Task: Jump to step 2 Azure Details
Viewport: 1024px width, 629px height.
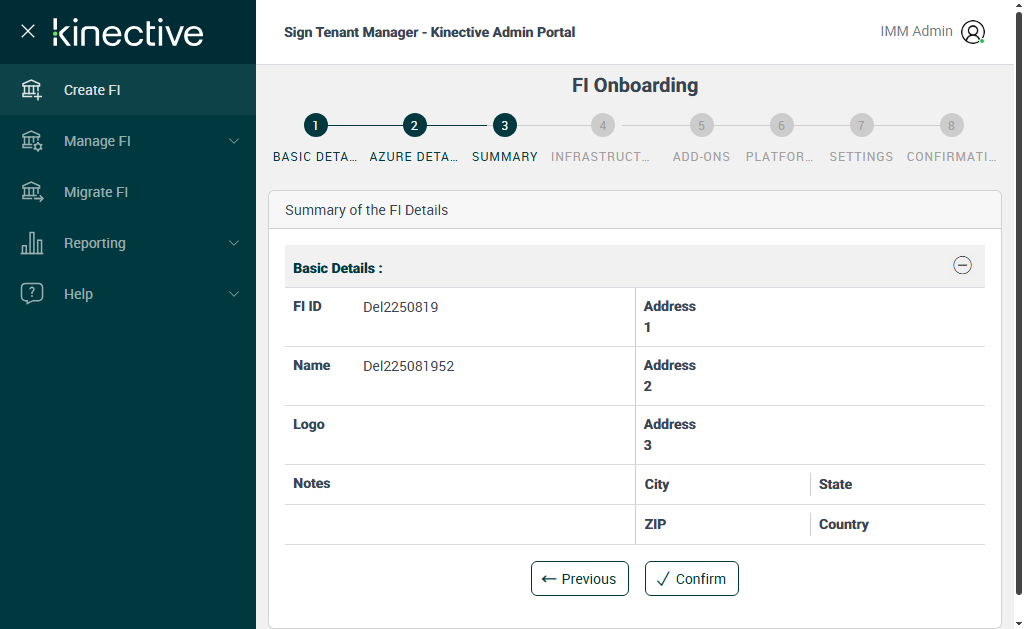Action: pos(414,126)
